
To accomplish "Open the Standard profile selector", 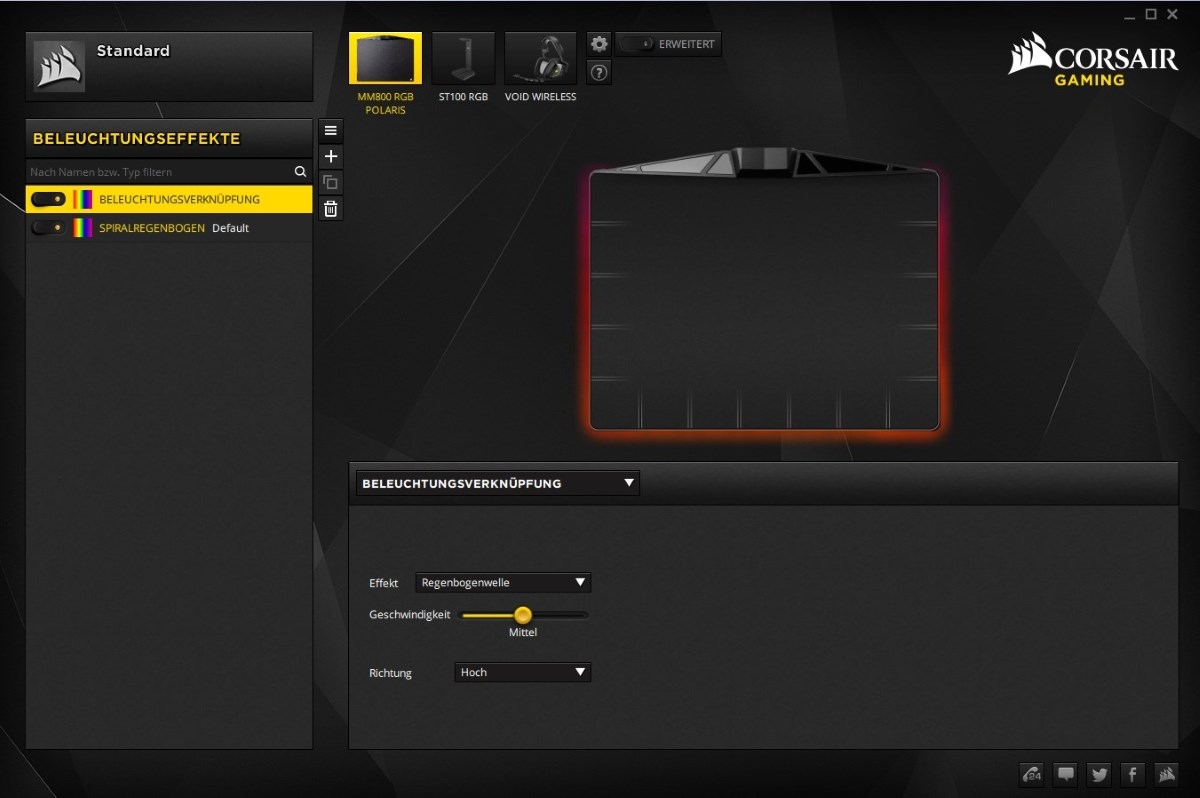I will pyautogui.click(x=169, y=66).
